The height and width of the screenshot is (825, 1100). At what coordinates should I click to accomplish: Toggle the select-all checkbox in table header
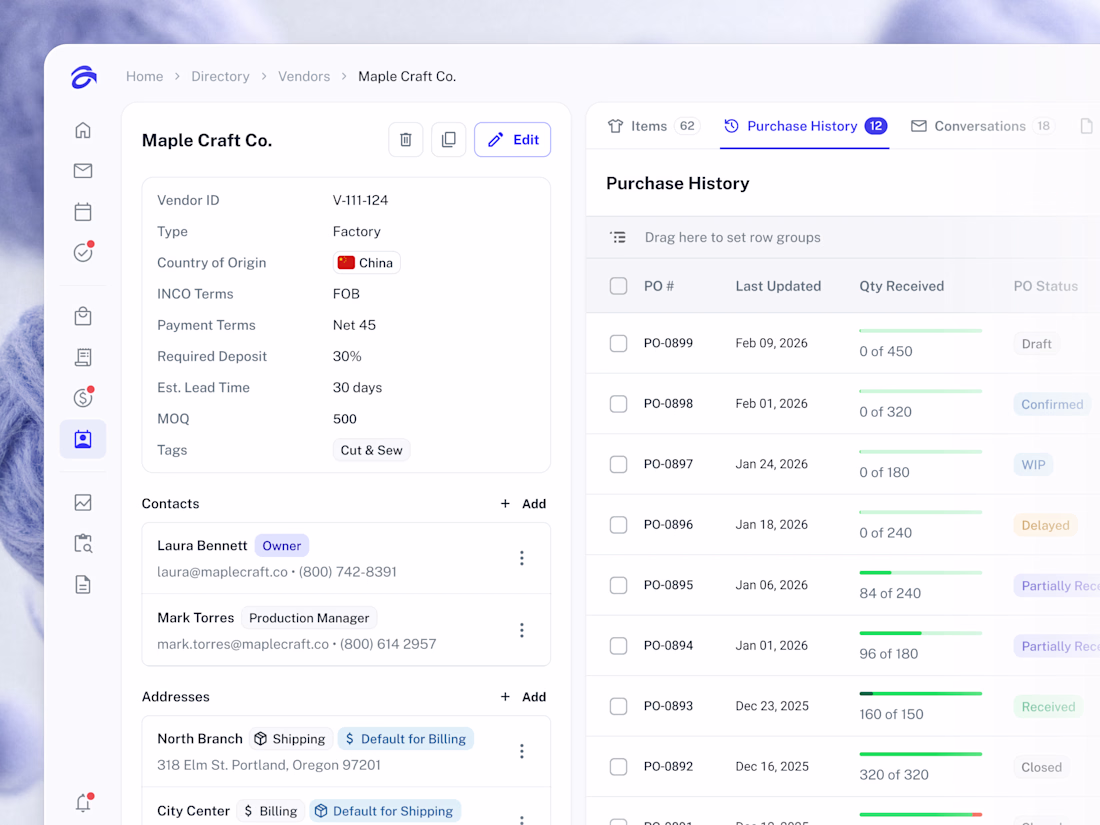click(618, 286)
